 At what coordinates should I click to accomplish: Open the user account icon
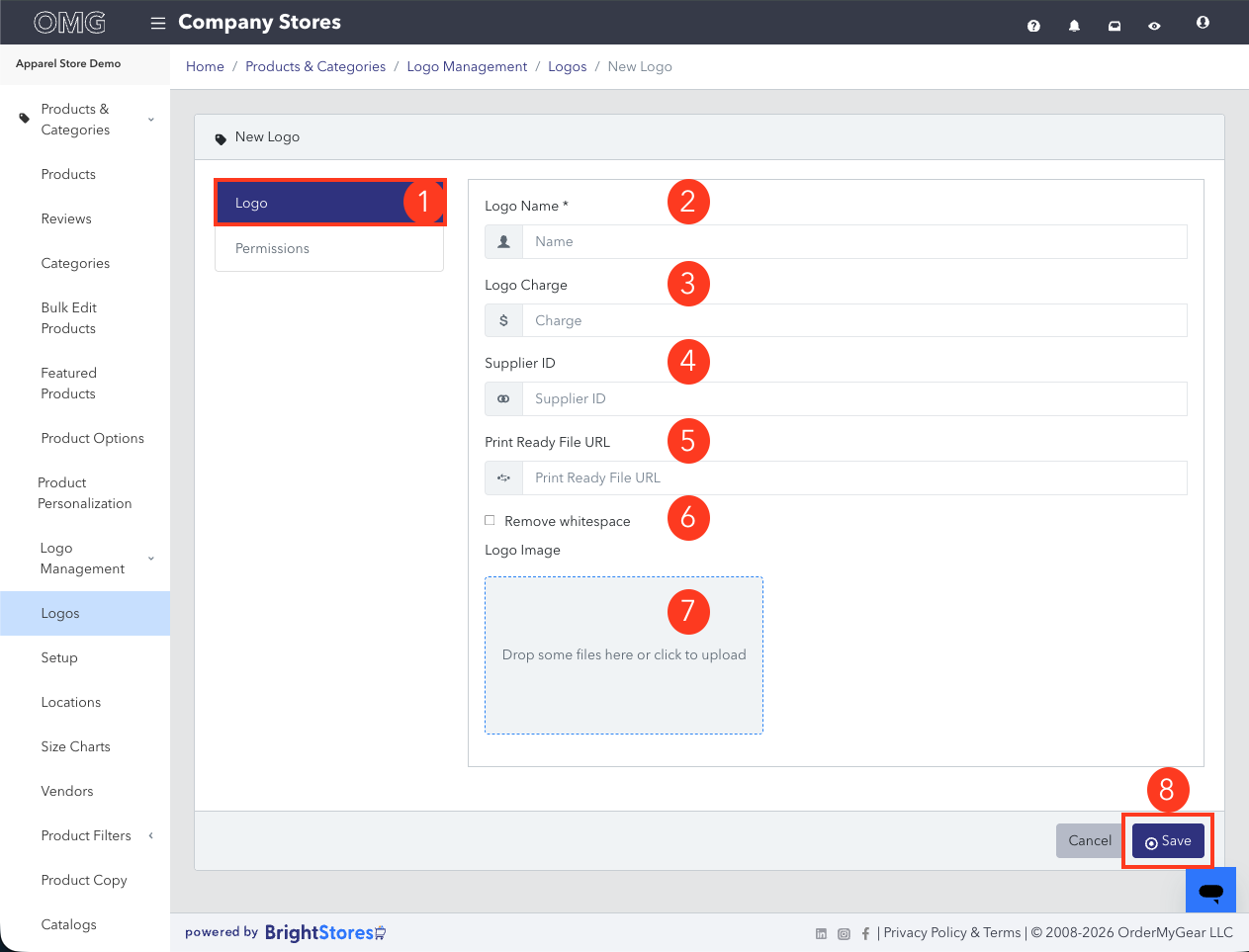(x=1203, y=22)
